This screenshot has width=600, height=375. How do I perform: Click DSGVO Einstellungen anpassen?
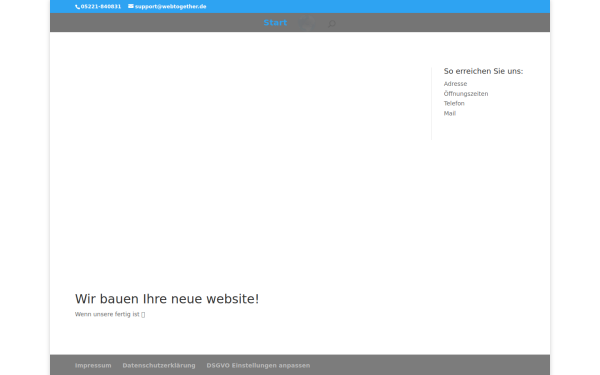click(x=258, y=365)
